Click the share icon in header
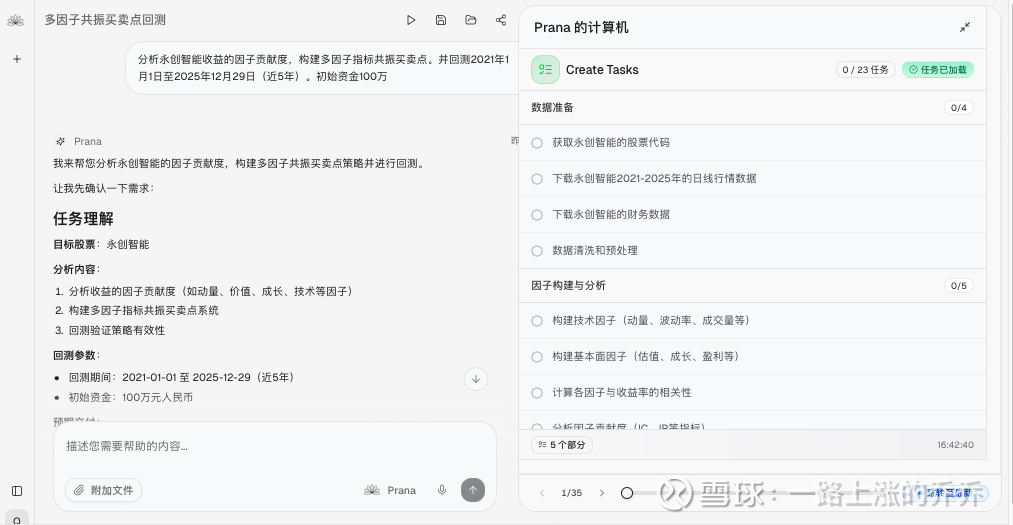 point(501,20)
